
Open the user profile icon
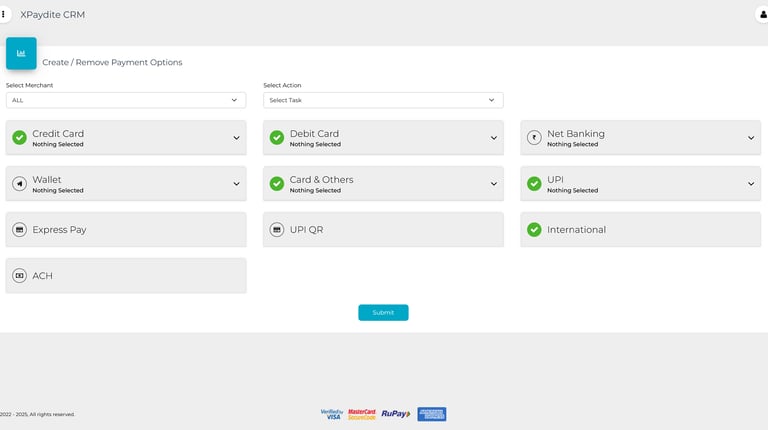tap(763, 15)
